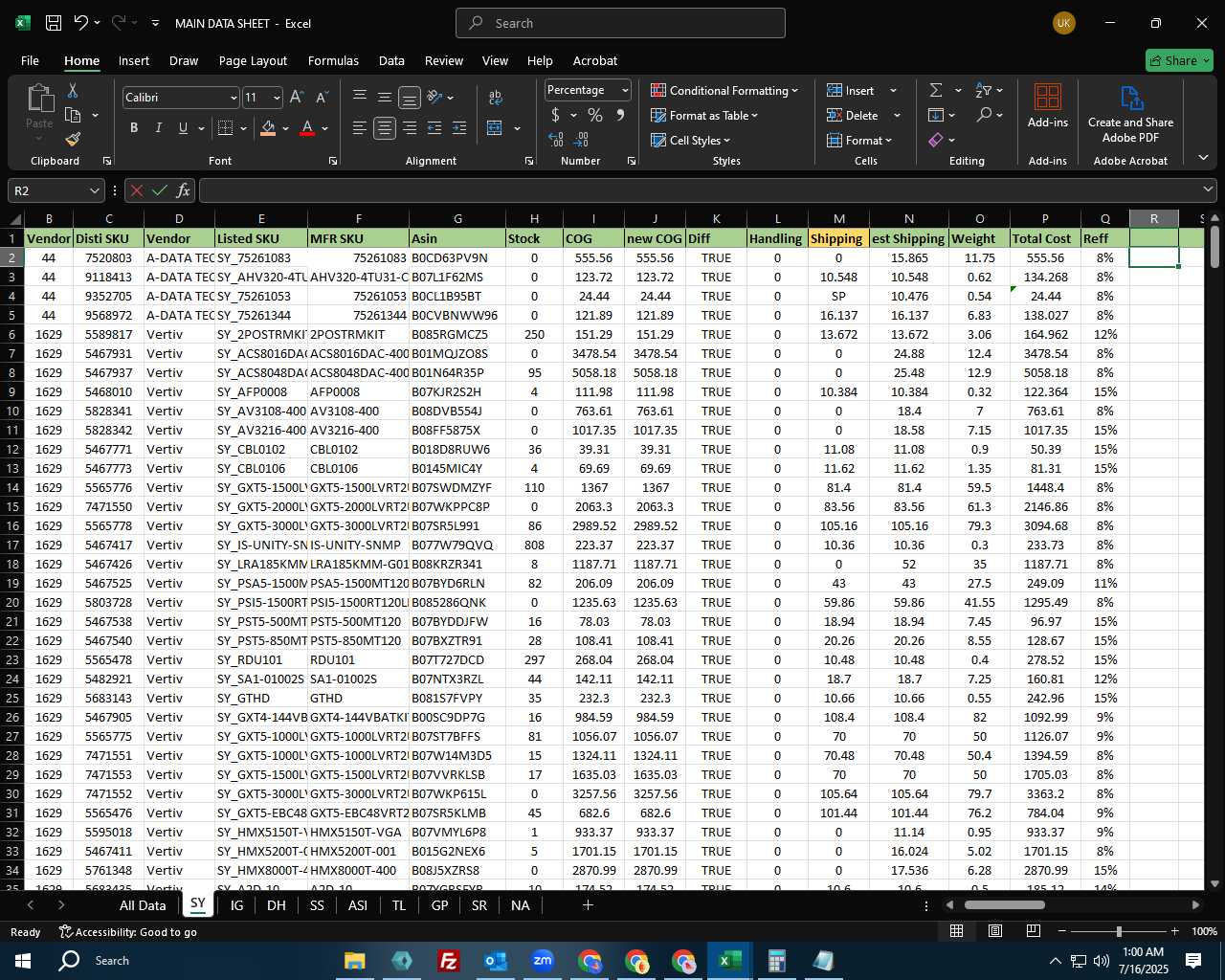Open the File menu
This screenshot has height=980, width=1225.
click(x=30, y=60)
